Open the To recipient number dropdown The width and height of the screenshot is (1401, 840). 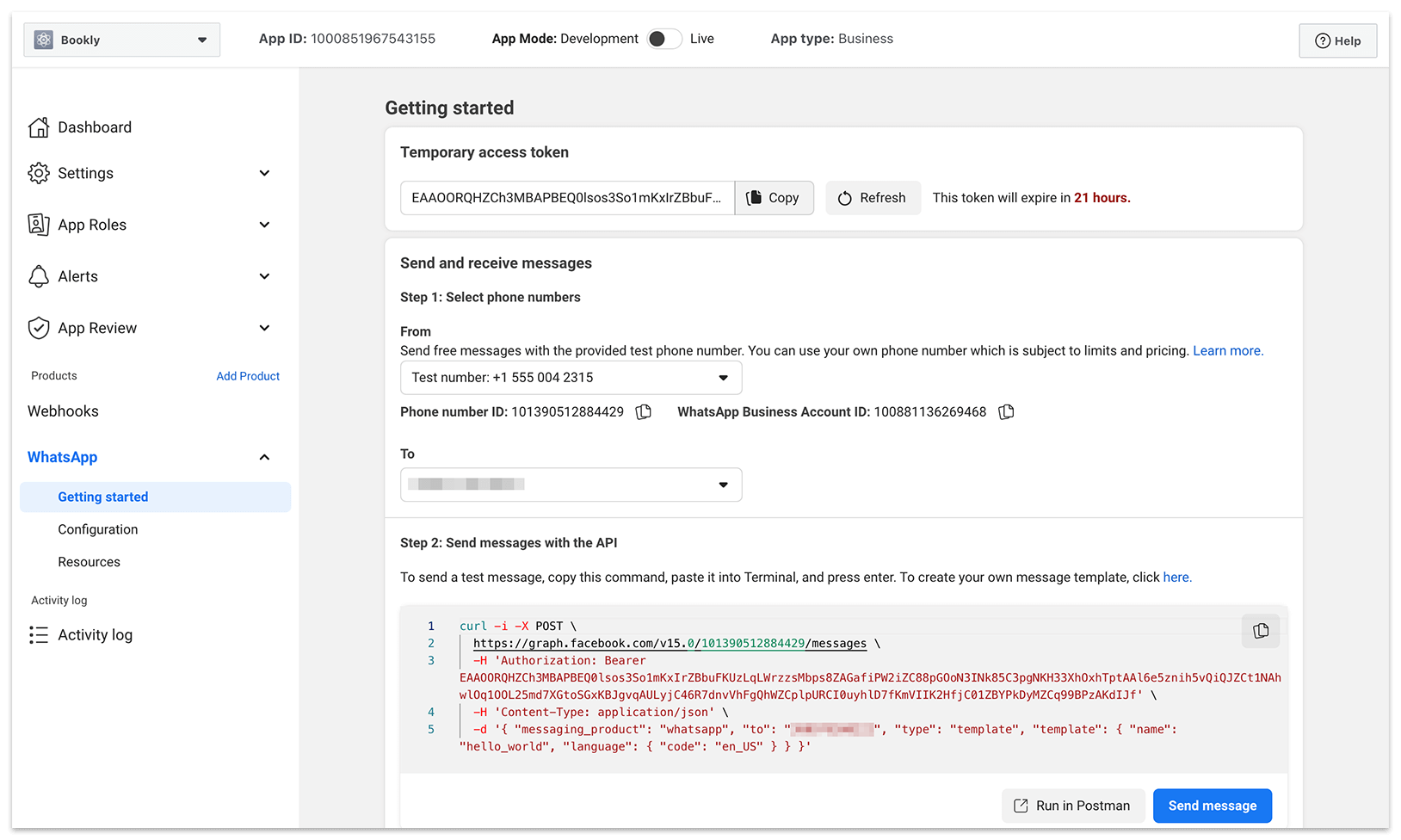tap(571, 485)
